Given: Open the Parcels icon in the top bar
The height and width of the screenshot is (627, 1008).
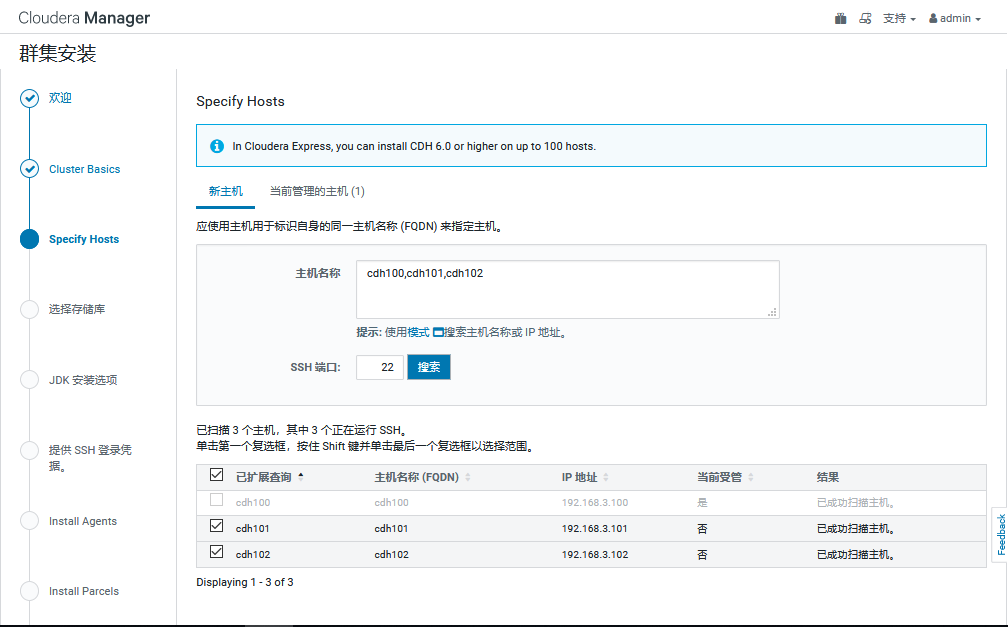Looking at the screenshot, I should click(x=840, y=17).
